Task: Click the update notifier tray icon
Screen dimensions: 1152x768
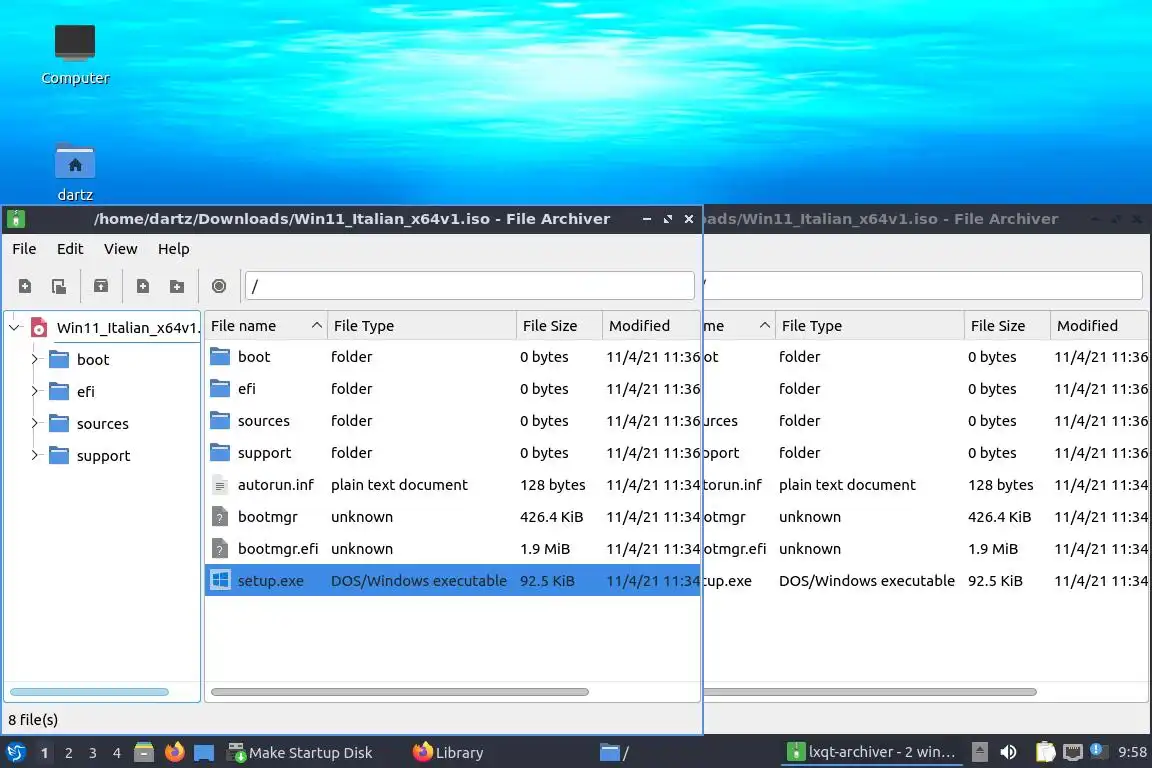Action: tap(1097, 750)
